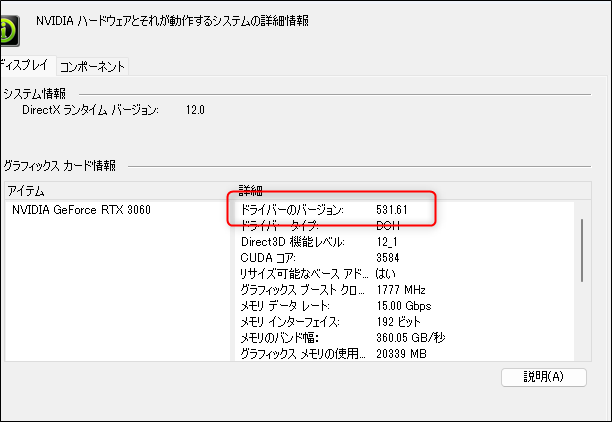
Task: Click resizable BAR value はい
Action: click(386, 274)
